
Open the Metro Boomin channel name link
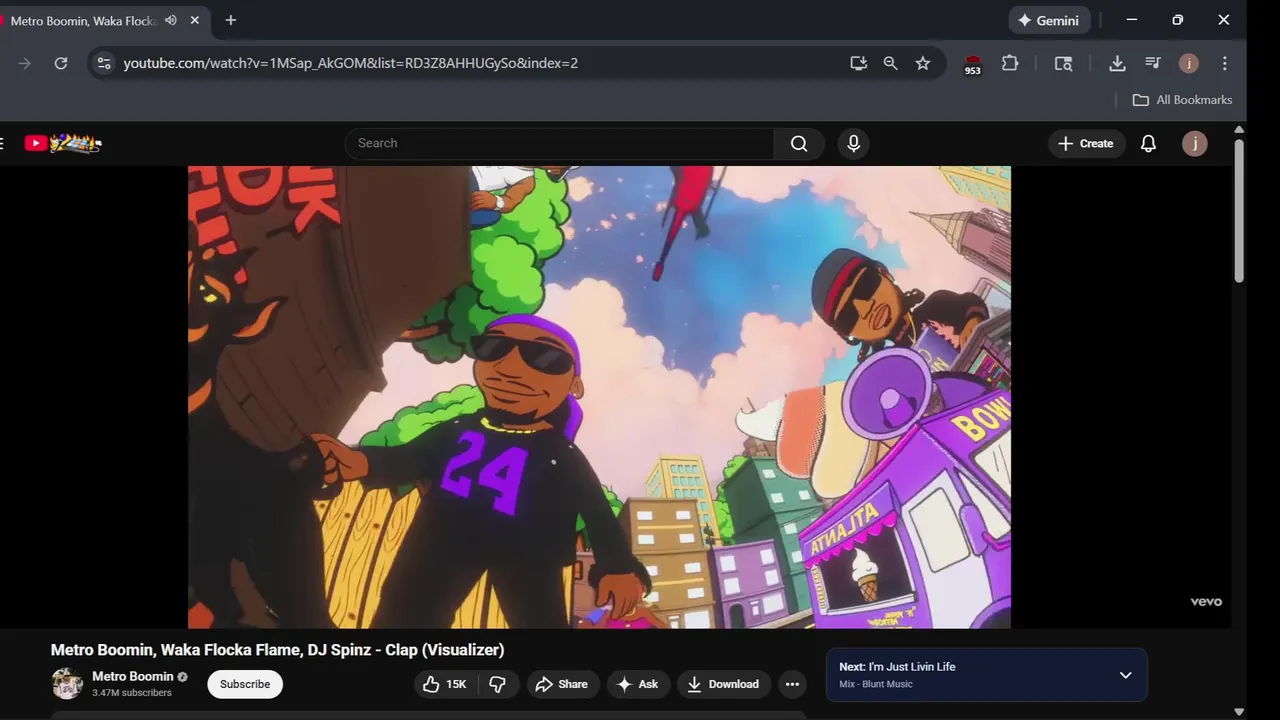[x=132, y=676]
